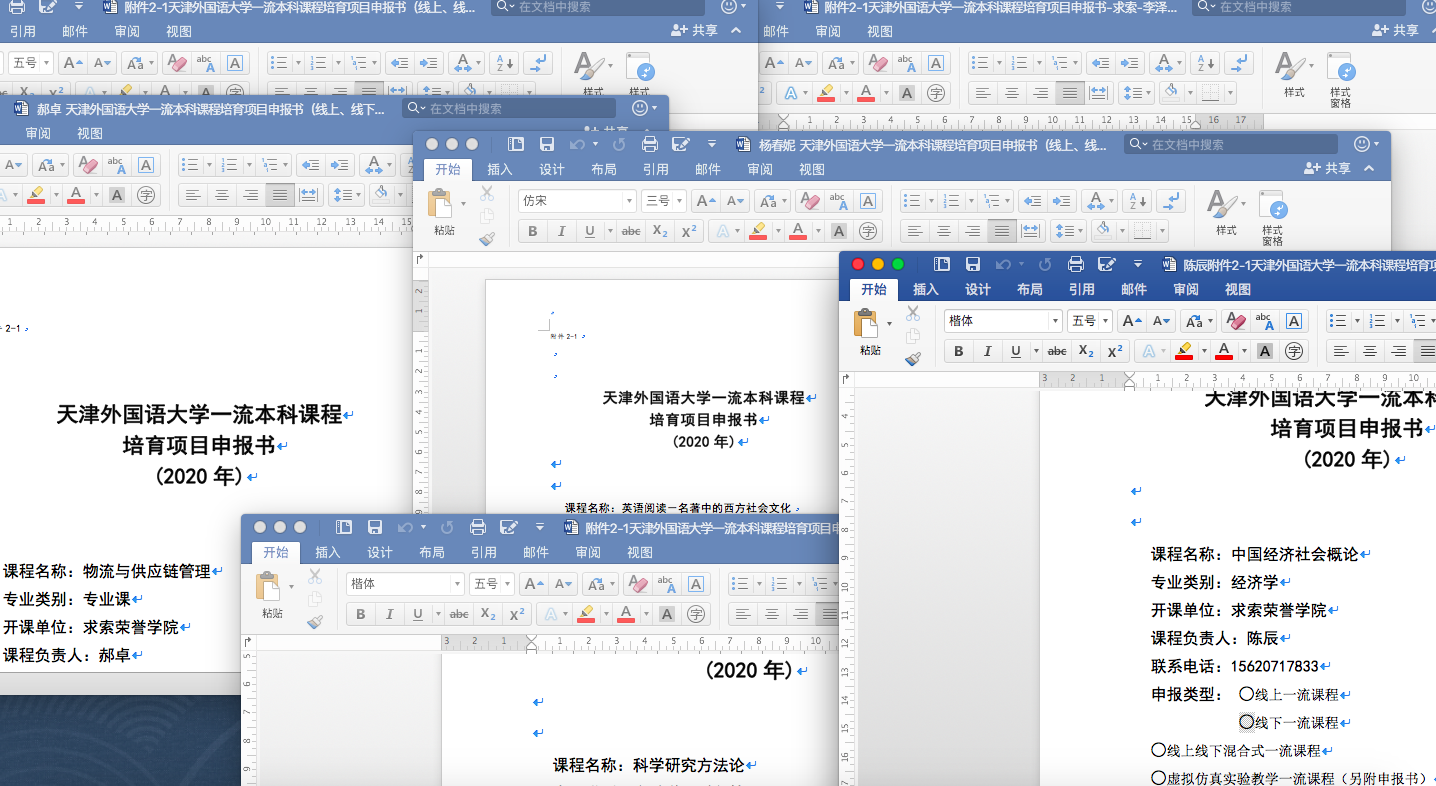Screen dimensions: 1436x786
Task: Click search field in 郝卓 window title bar
Action: (510, 108)
